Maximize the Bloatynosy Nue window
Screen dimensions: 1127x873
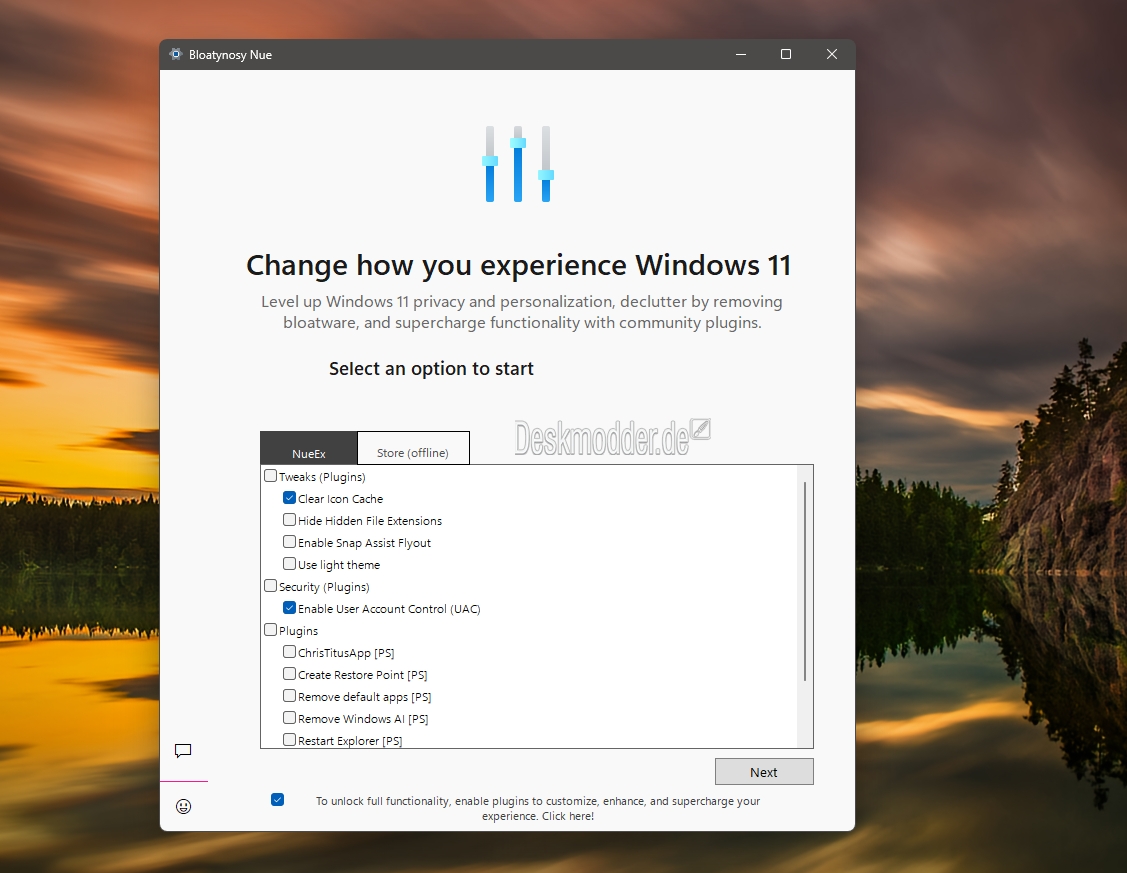[786, 55]
